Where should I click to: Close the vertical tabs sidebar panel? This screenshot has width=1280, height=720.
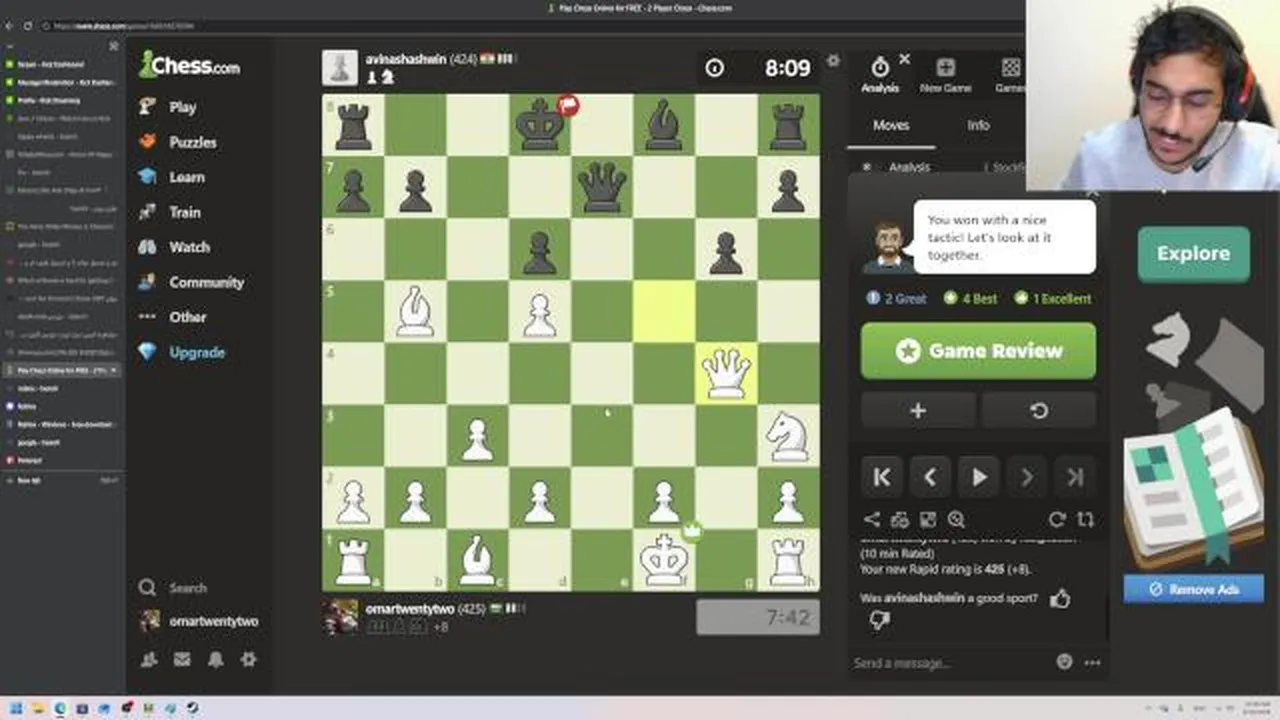coord(113,46)
